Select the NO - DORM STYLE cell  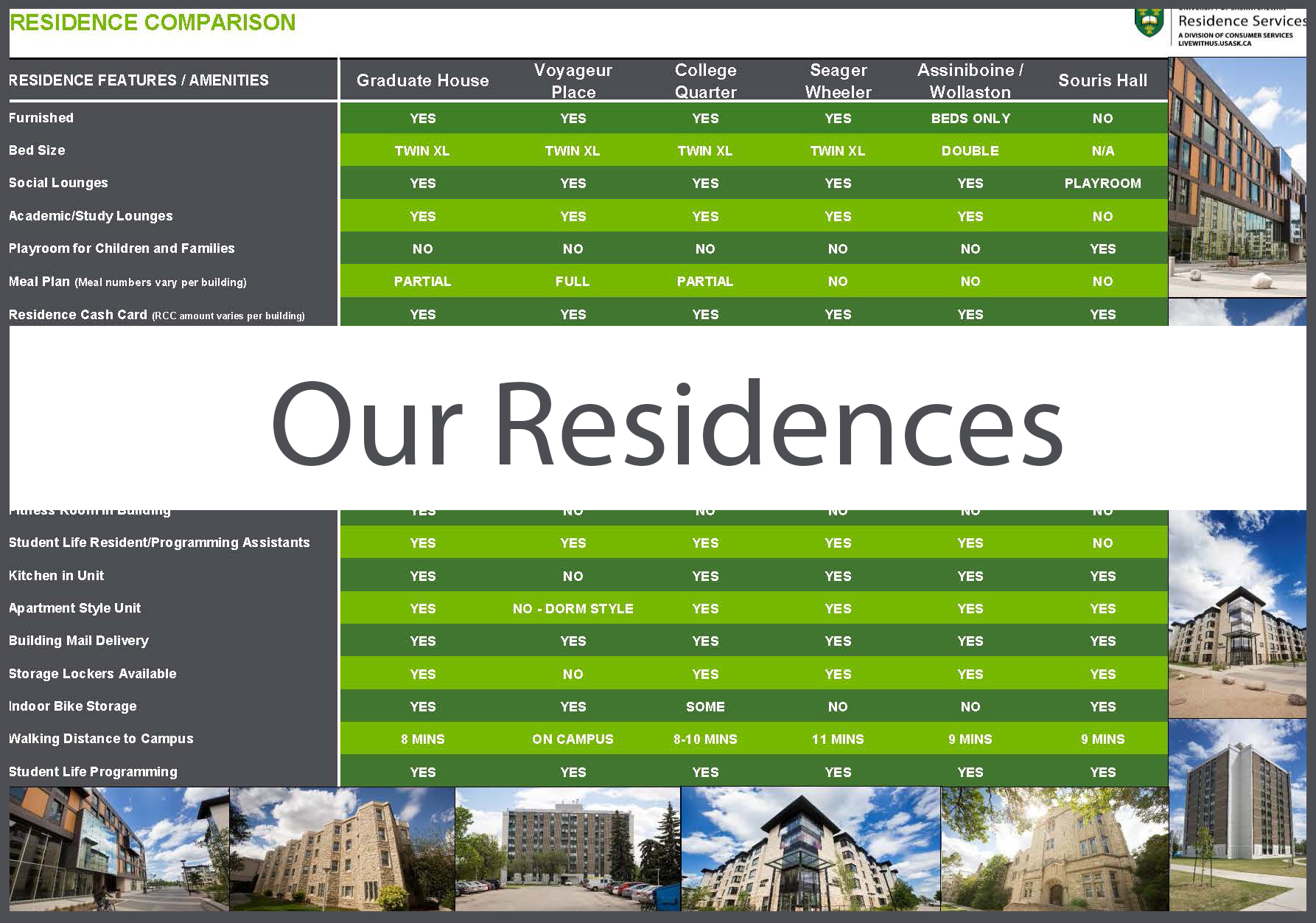pos(573,608)
